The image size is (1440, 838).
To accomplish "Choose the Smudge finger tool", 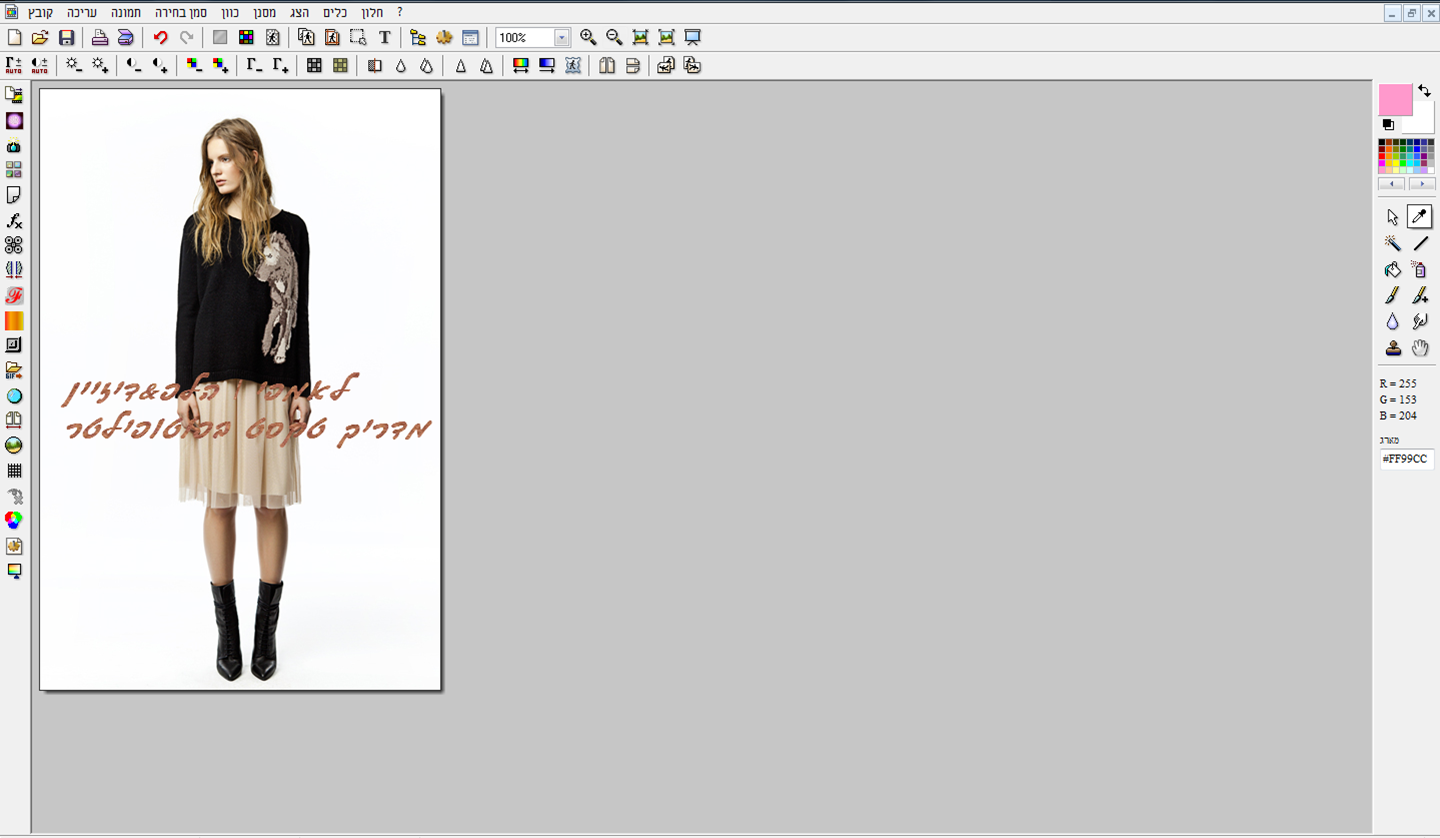I will (x=1419, y=321).
